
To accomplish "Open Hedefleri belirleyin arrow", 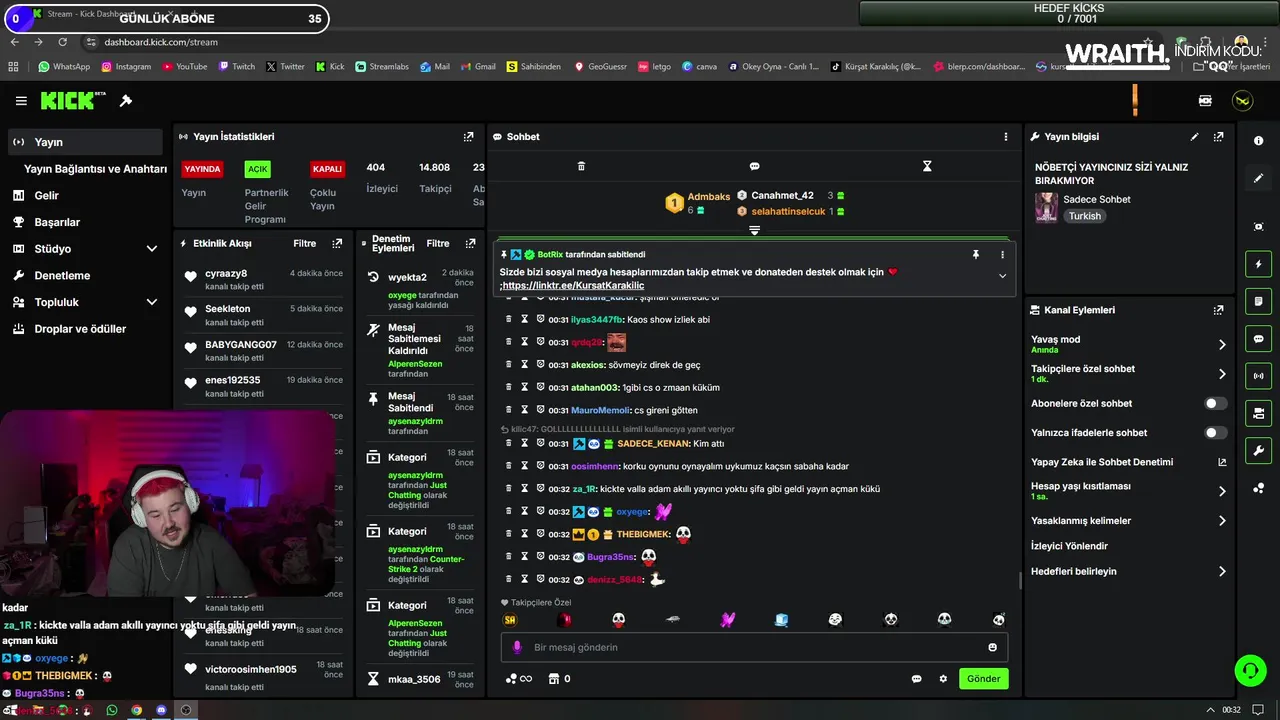I will [x=1221, y=572].
